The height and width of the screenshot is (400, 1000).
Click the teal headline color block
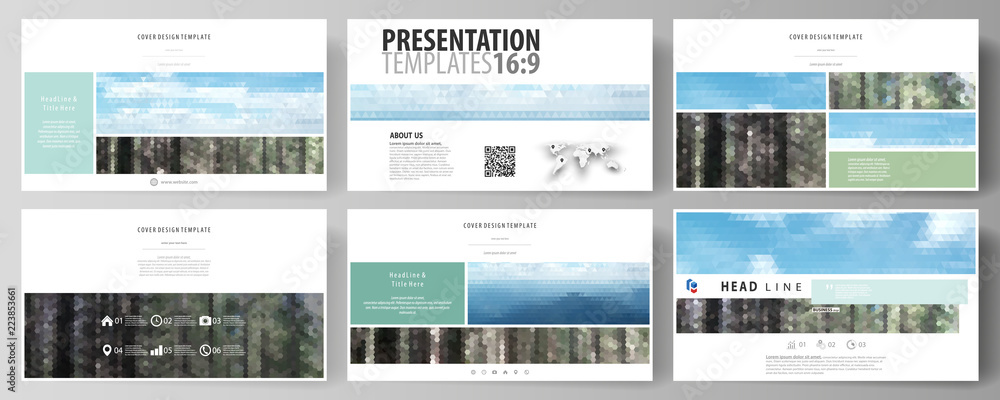(408, 293)
